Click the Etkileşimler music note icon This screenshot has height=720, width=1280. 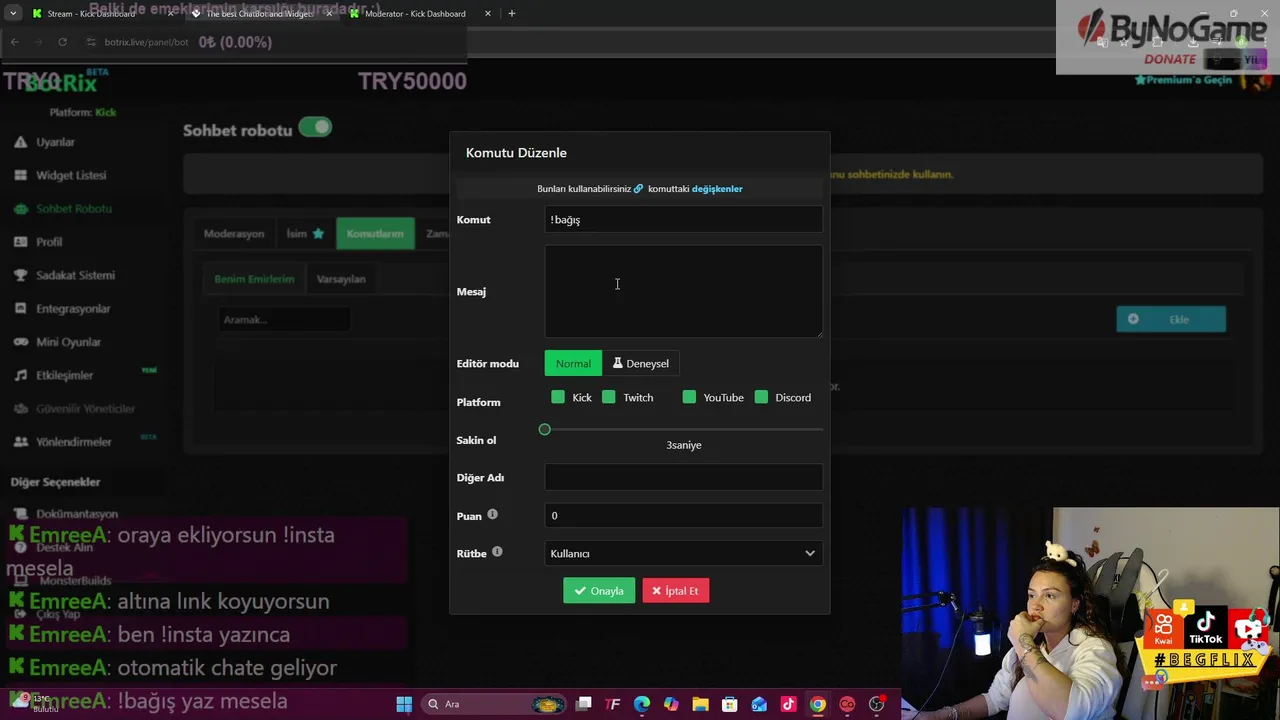point(20,375)
